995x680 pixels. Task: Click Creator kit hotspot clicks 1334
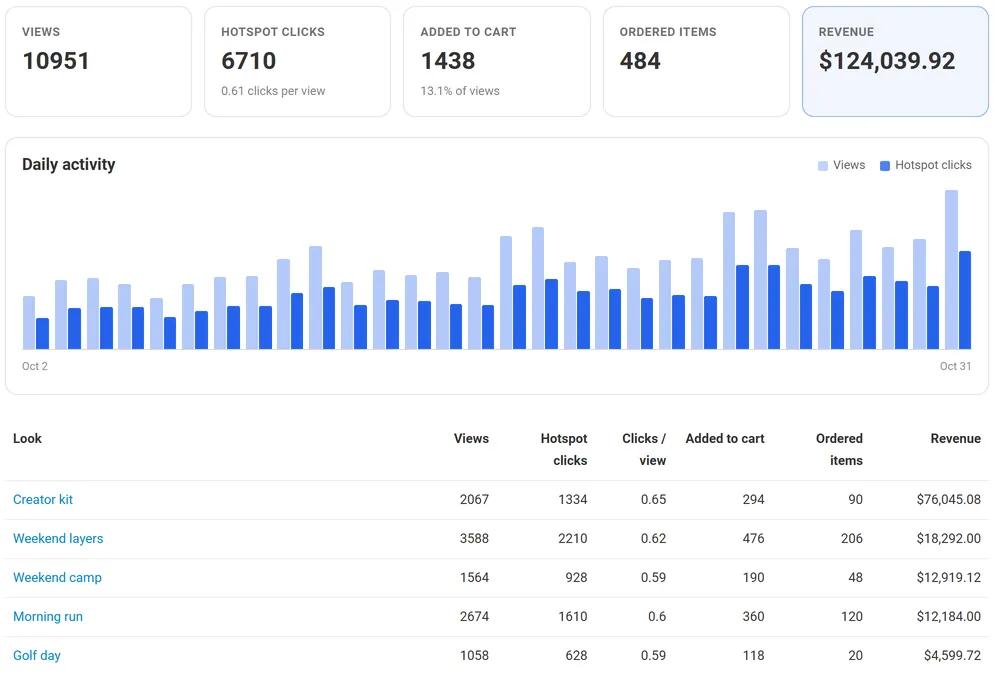pos(573,499)
